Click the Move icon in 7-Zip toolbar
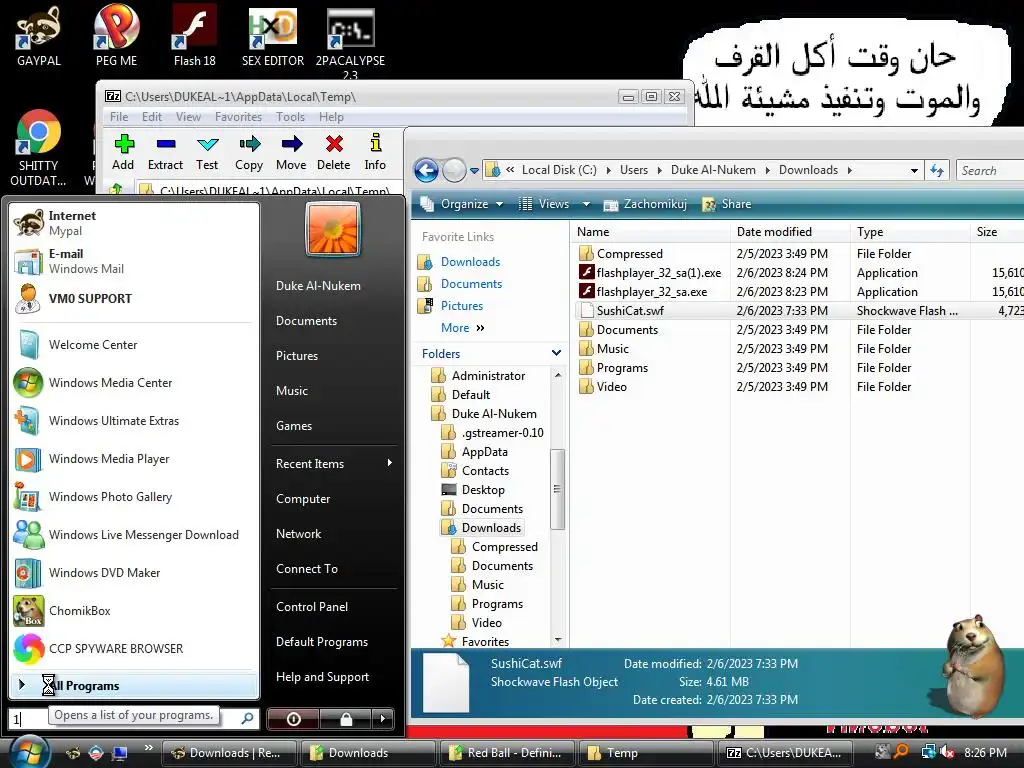 tap(291, 143)
